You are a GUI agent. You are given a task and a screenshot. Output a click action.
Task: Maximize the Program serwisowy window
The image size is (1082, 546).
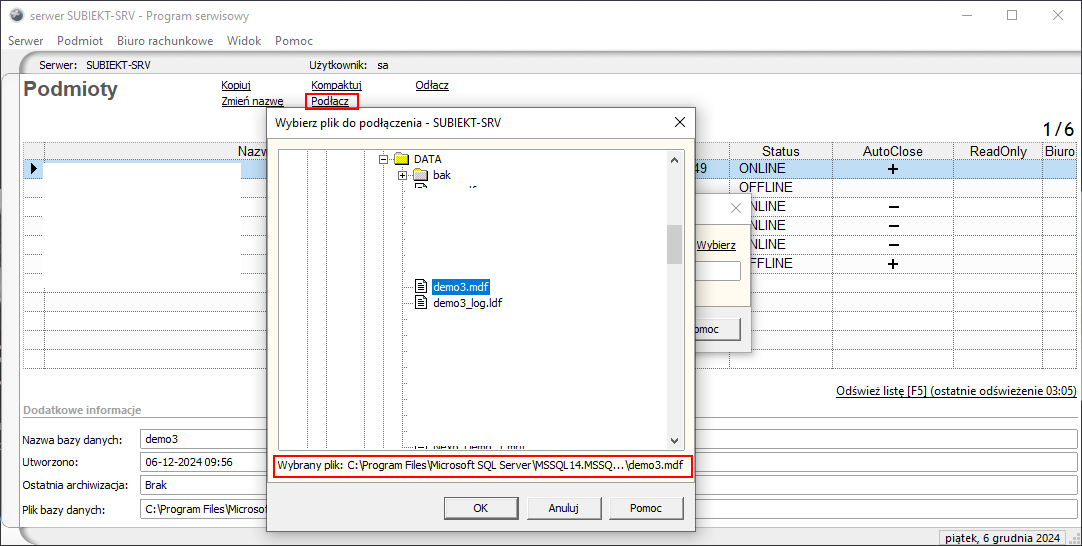(x=1012, y=15)
